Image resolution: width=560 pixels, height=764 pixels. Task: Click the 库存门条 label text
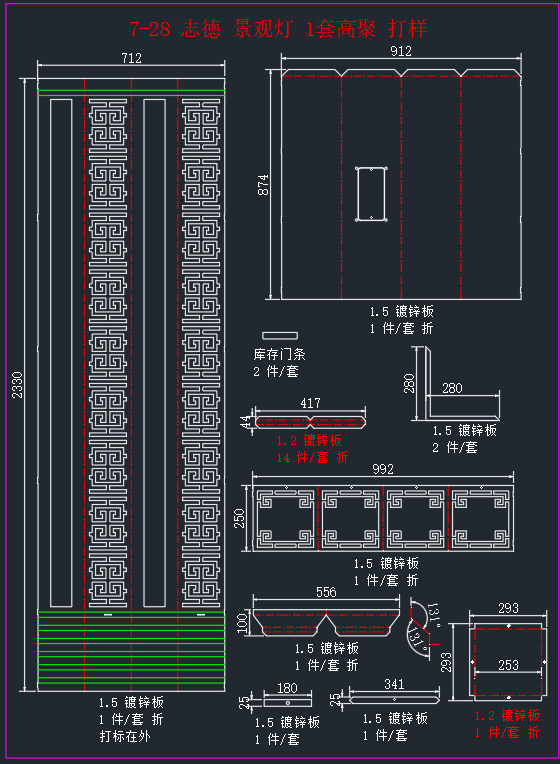coord(279,354)
